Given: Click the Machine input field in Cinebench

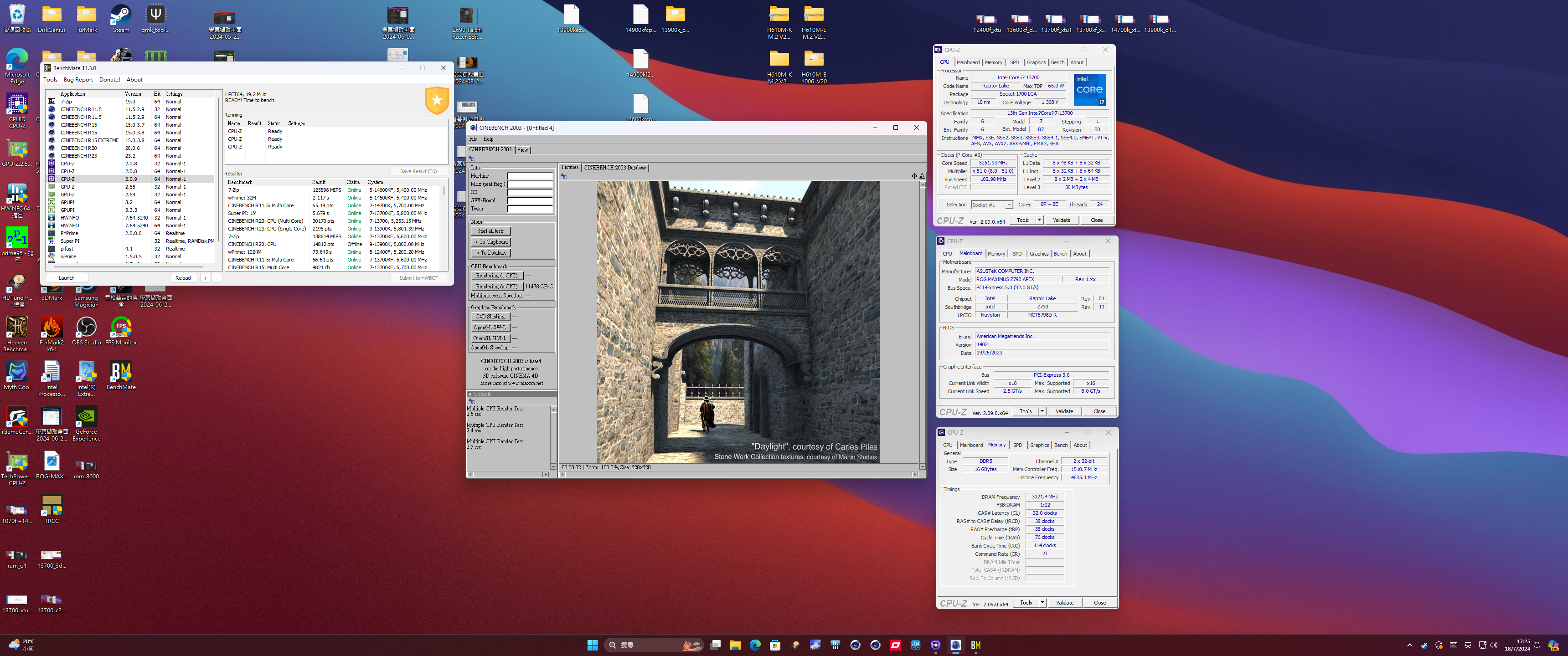Looking at the screenshot, I should click(530, 176).
